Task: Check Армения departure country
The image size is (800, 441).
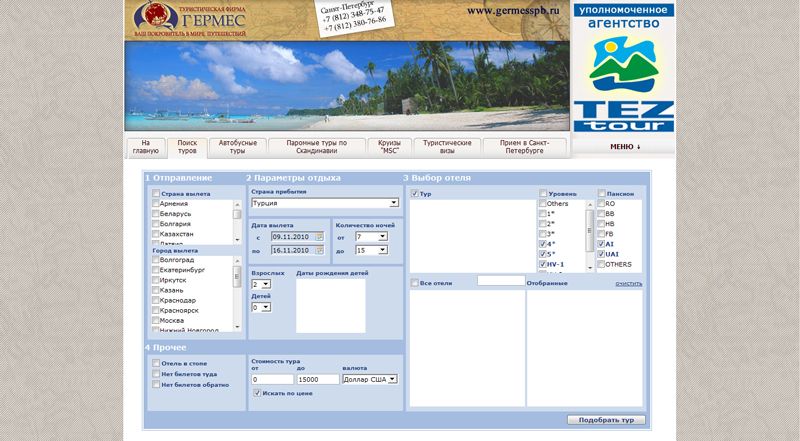Action: click(x=156, y=203)
